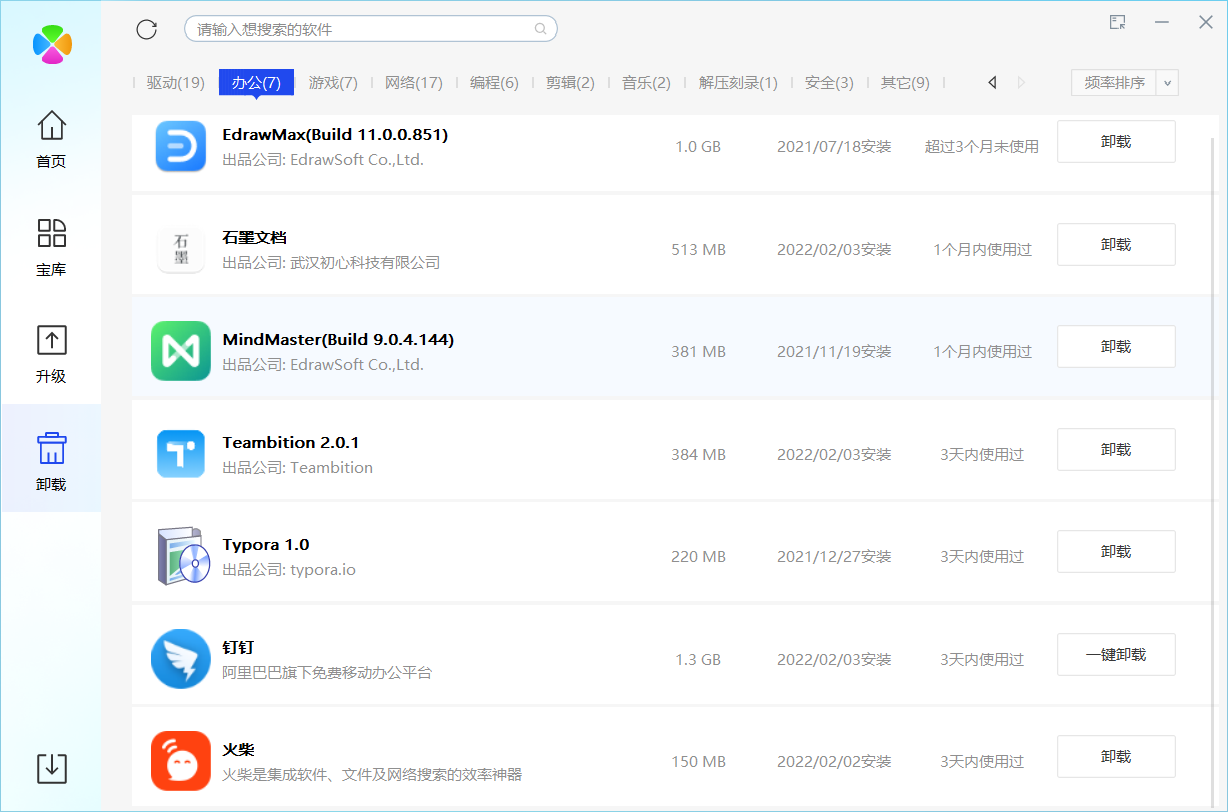Screen dimensions: 1228x812
Task: Select the EdrawMax(Build 11.0.0.851) title
Action: (335, 134)
